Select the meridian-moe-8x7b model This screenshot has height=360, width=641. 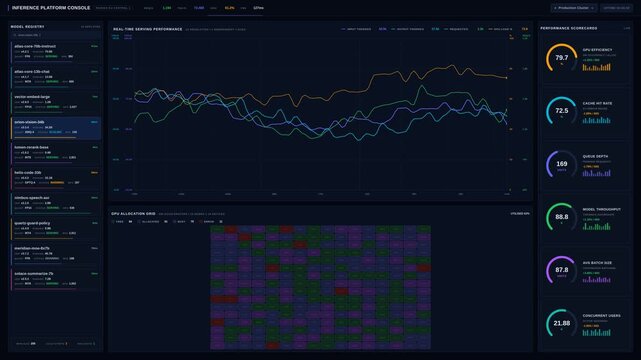55,254
